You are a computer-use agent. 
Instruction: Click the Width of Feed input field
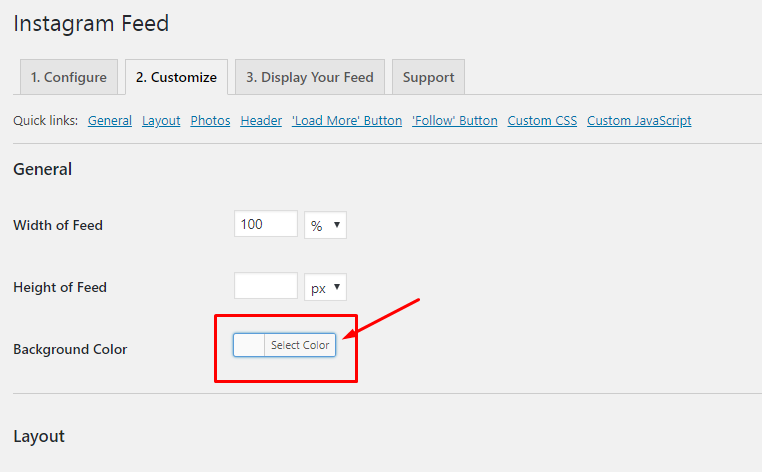265,224
